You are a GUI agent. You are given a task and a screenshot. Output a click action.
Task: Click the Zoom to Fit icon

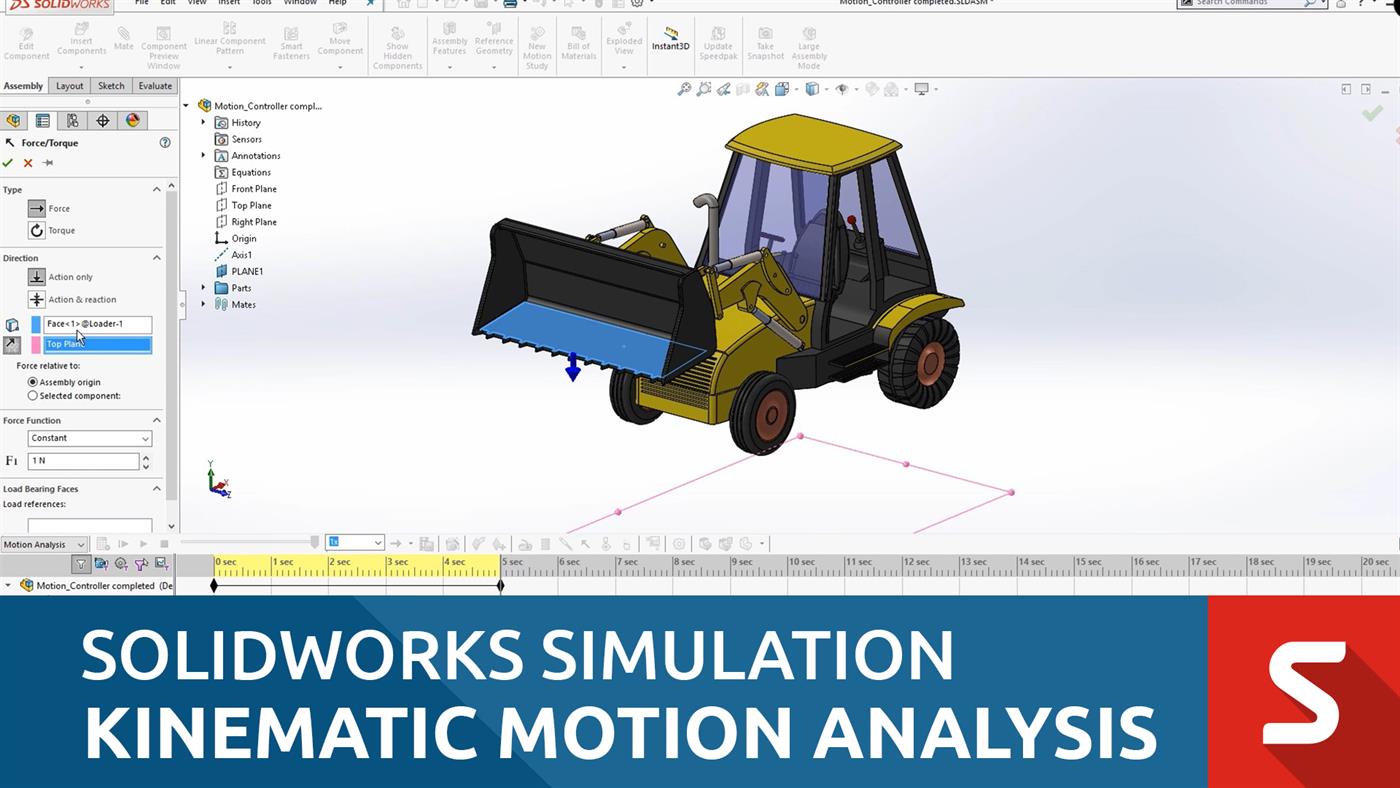pos(686,89)
